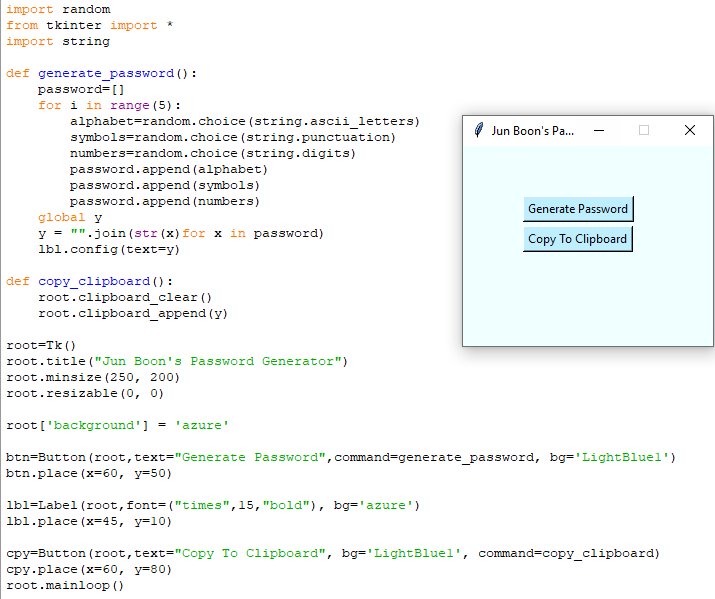Screen dimensions: 715x599
Task: Click the Generate Password button
Action: click(578, 209)
